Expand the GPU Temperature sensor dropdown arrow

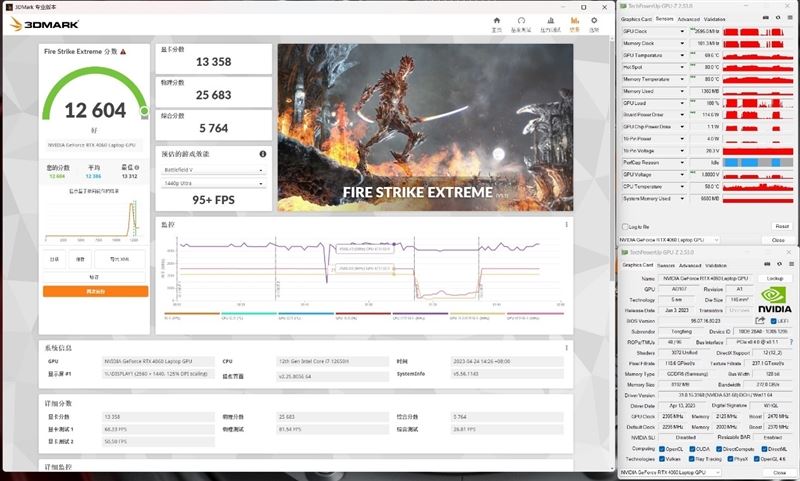point(682,55)
